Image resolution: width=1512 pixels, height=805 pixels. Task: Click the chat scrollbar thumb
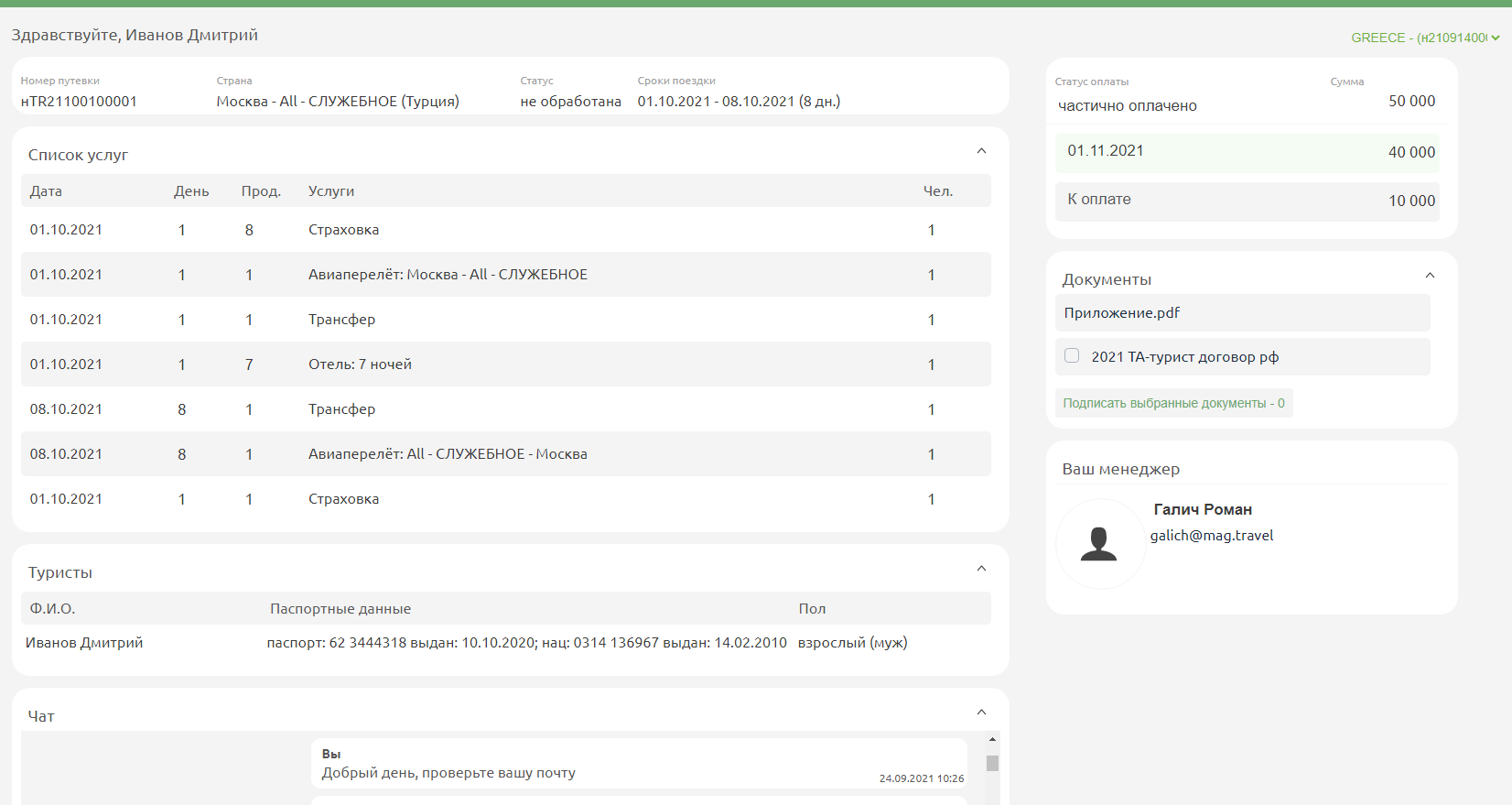[992, 763]
